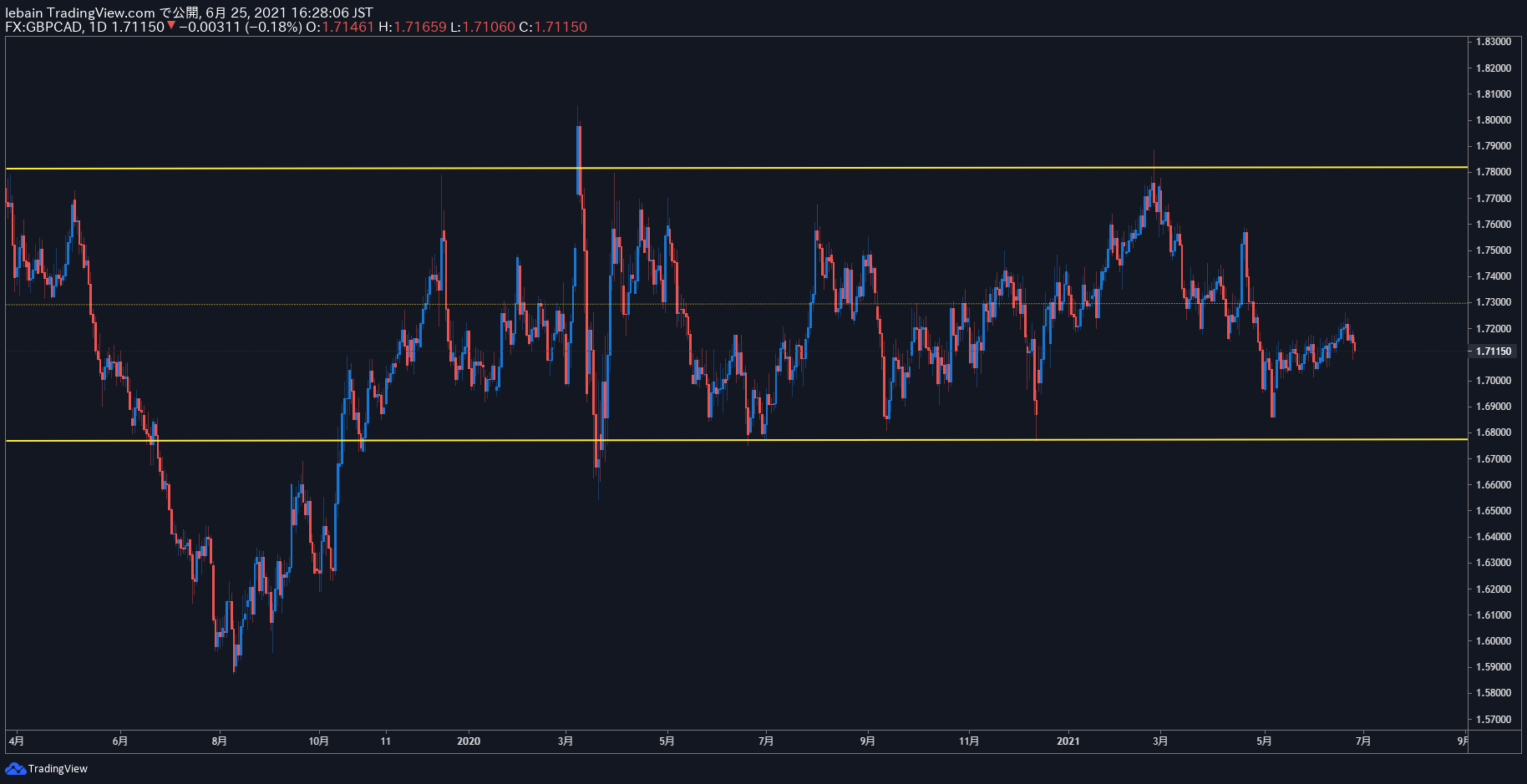Click the TradingView cloud logo icon
Viewport: 1527px width, 784px height.
pyautogui.click(x=15, y=768)
